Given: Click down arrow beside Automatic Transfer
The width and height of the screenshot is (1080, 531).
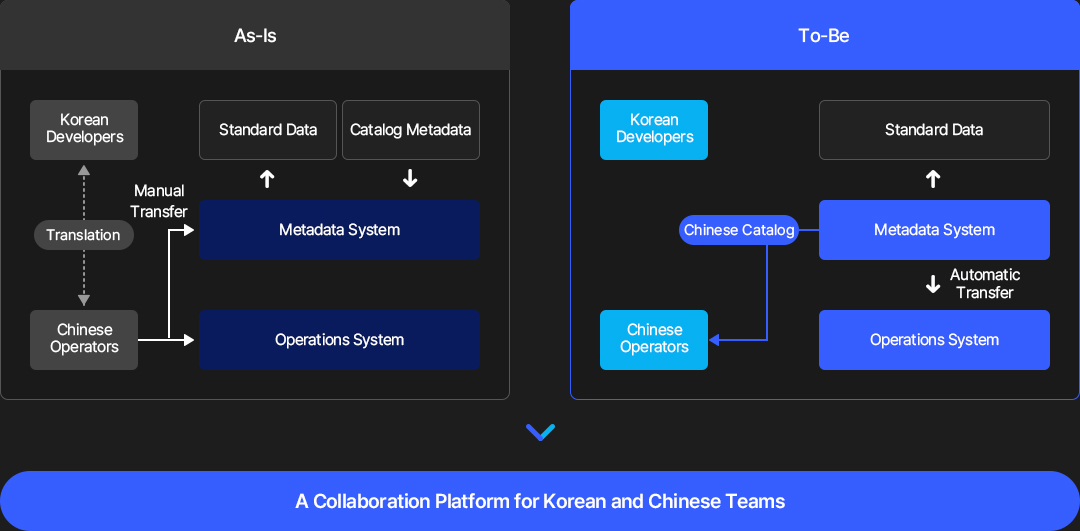Looking at the screenshot, I should tap(933, 284).
